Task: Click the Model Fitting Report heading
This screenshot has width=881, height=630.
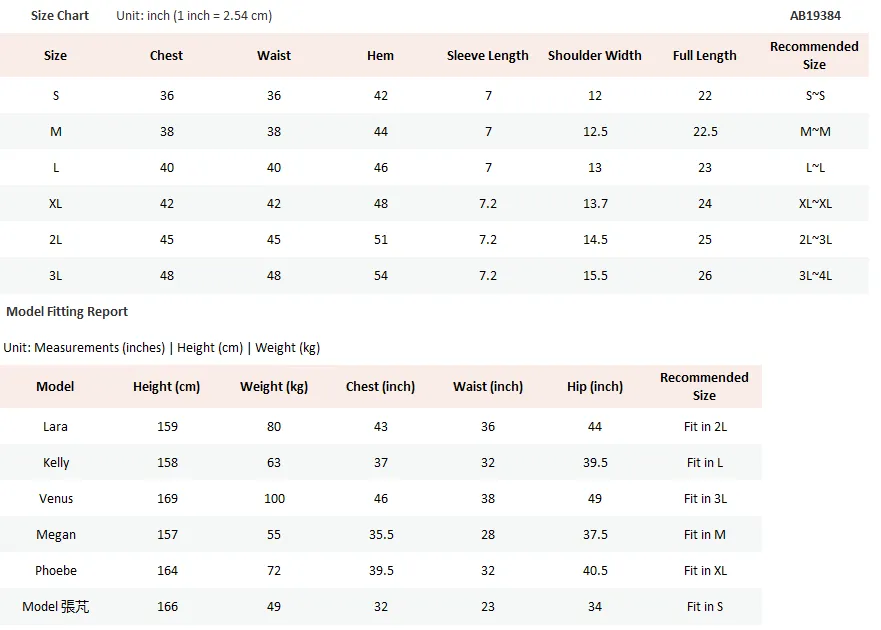Action: point(67,311)
